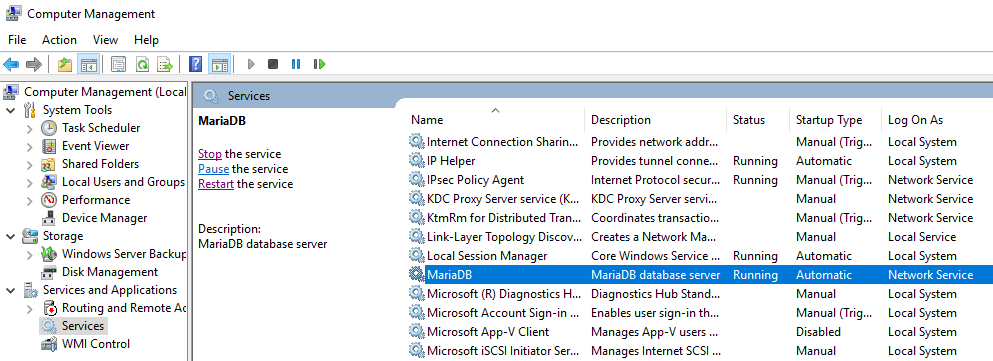This screenshot has height=361, width=993.
Task: Click the Export List toolbar icon
Action: coord(165,64)
